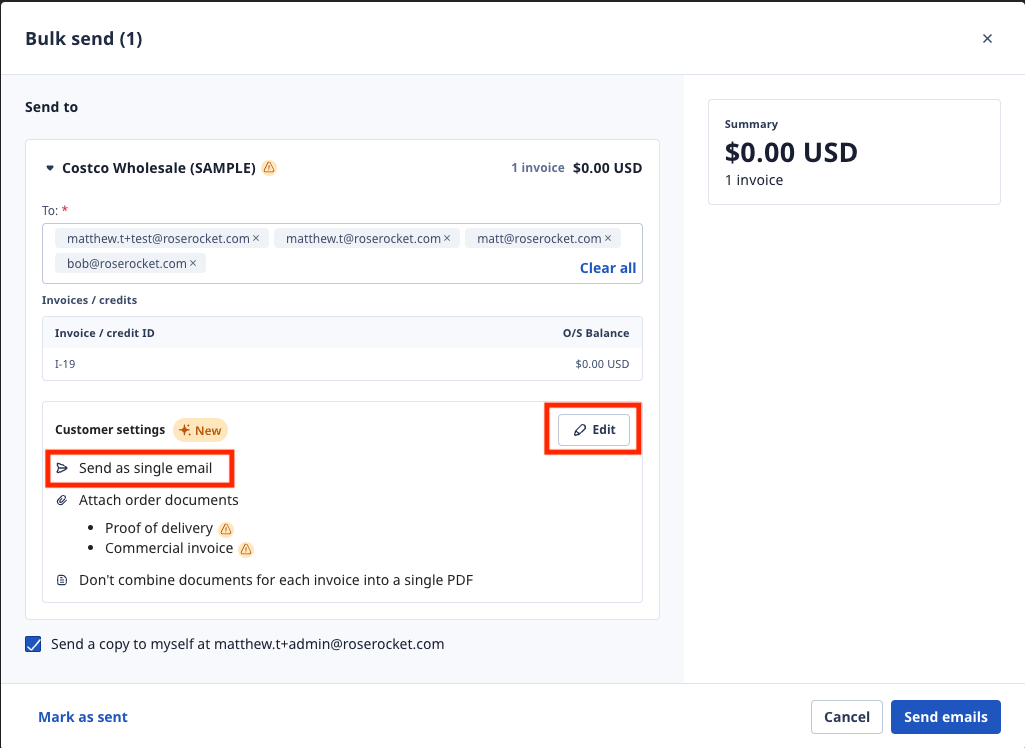1025x748 pixels.
Task: Remove matthew.t+test@roserocket.com recipient
Action: [256, 239]
